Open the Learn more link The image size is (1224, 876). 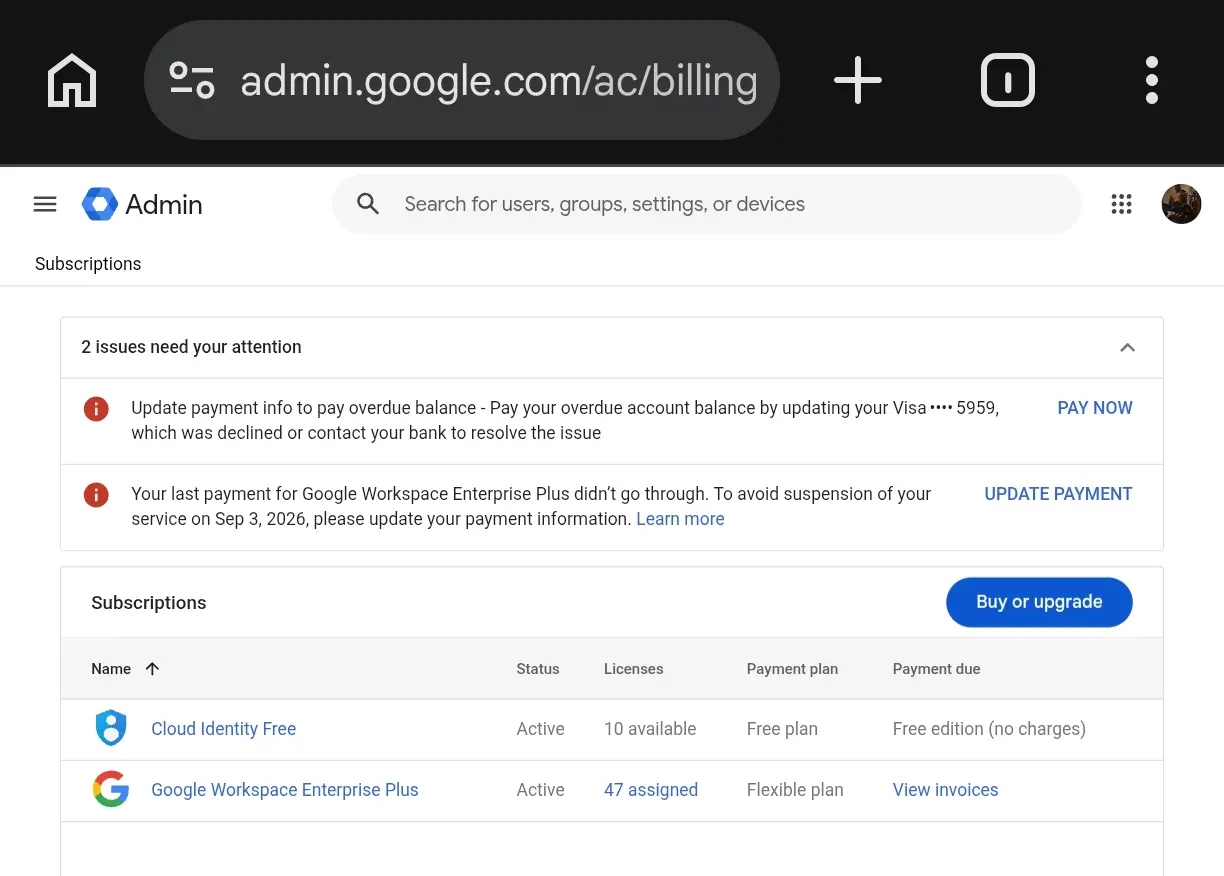680,519
